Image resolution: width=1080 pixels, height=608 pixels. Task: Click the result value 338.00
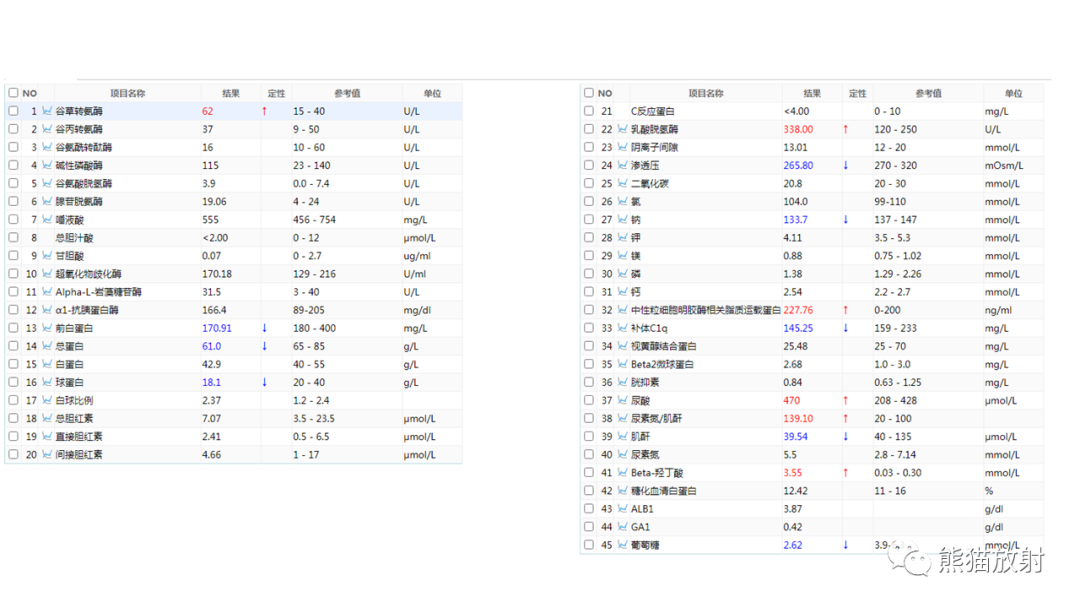(798, 129)
